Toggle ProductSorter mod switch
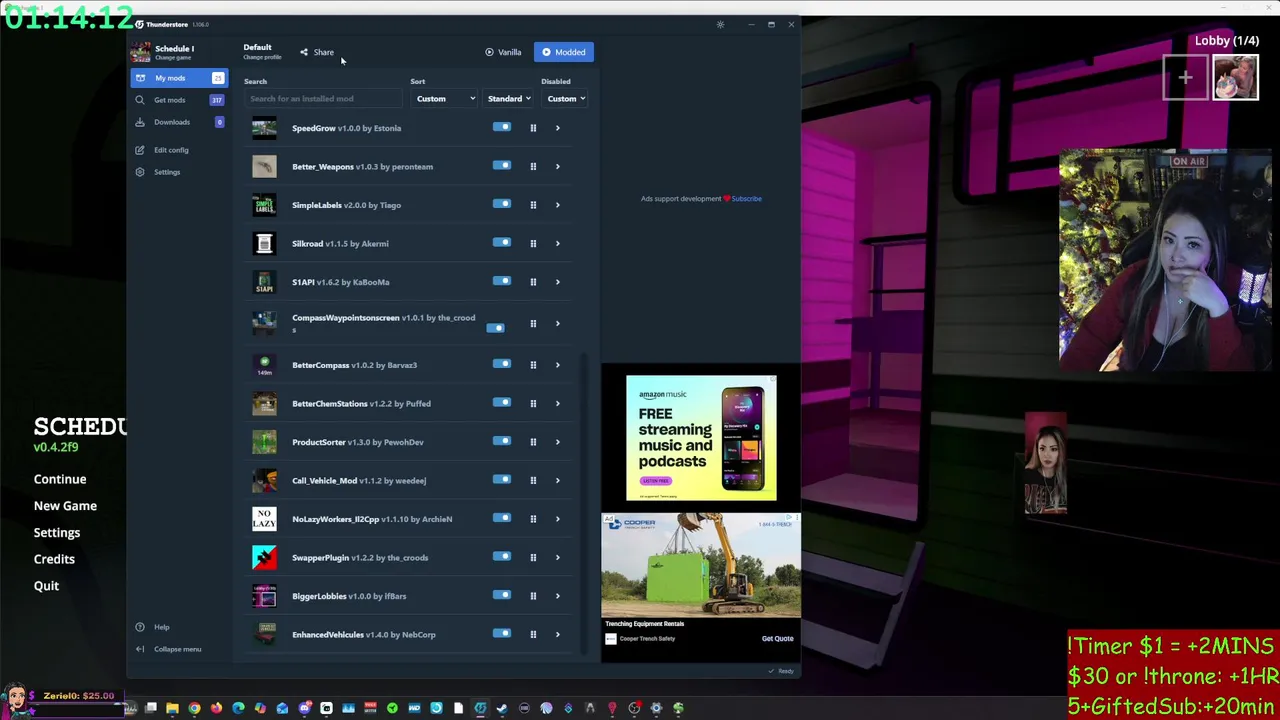This screenshot has height=720, width=1280. (x=501, y=441)
